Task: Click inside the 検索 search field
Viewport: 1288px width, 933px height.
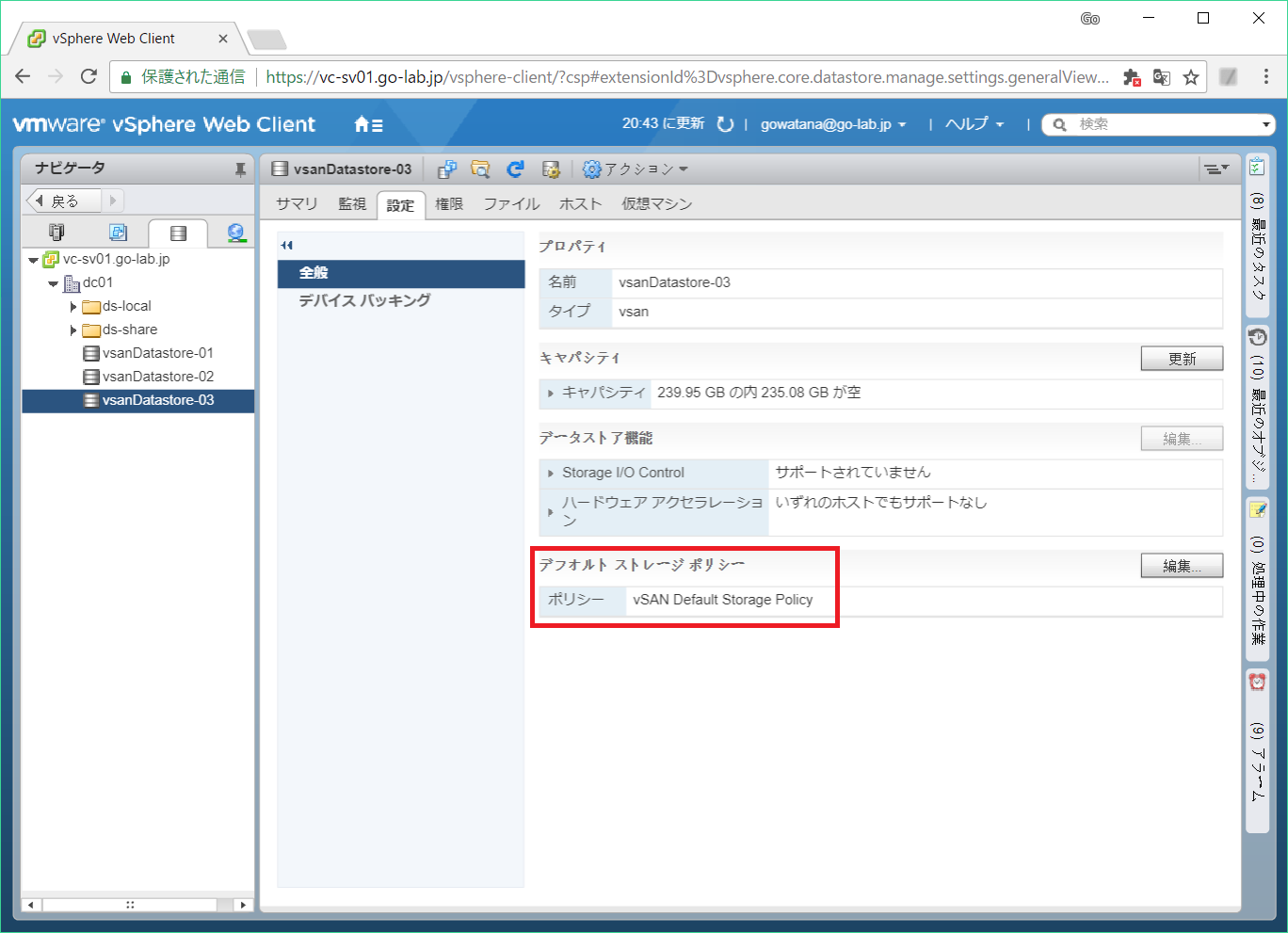Action: (x=1163, y=124)
